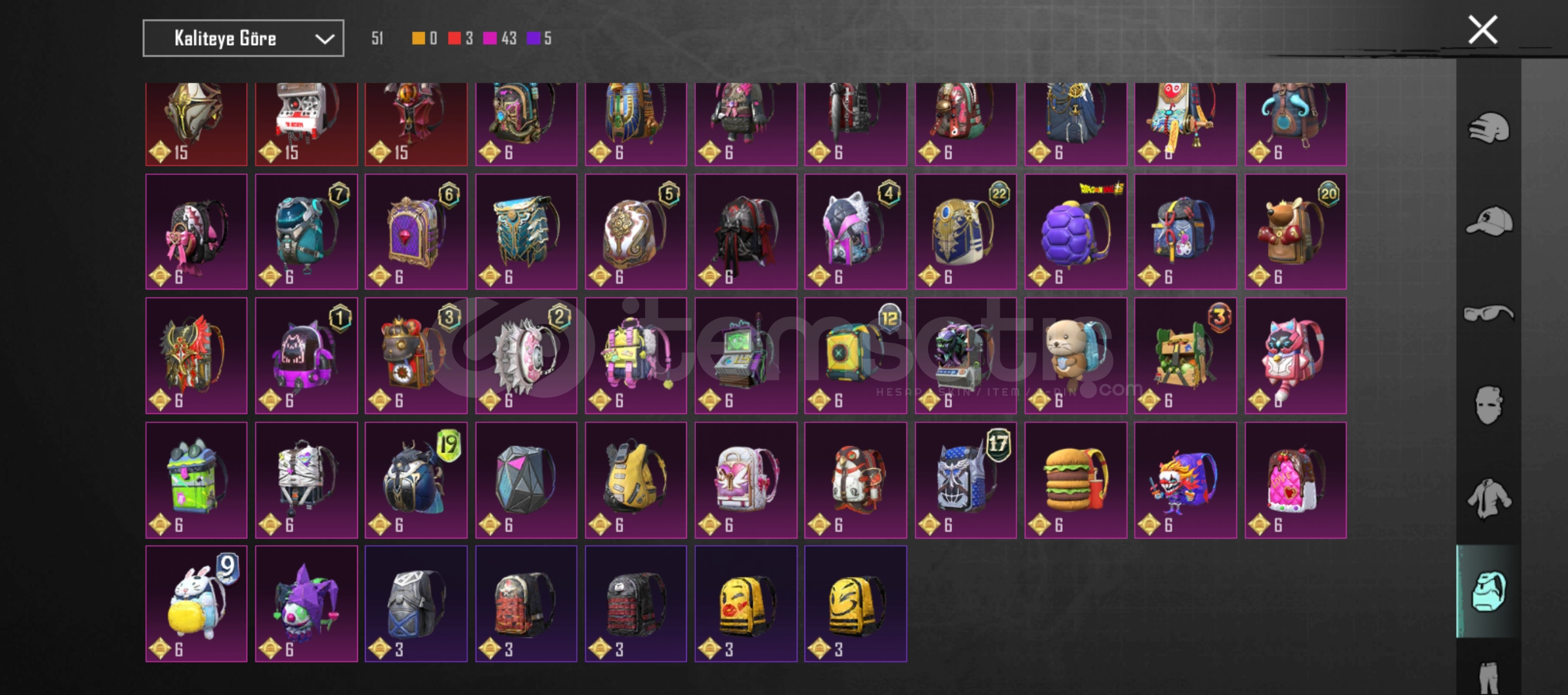The image size is (1568, 695).
Task: Open the sunglasses category icon
Action: tap(1488, 313)
